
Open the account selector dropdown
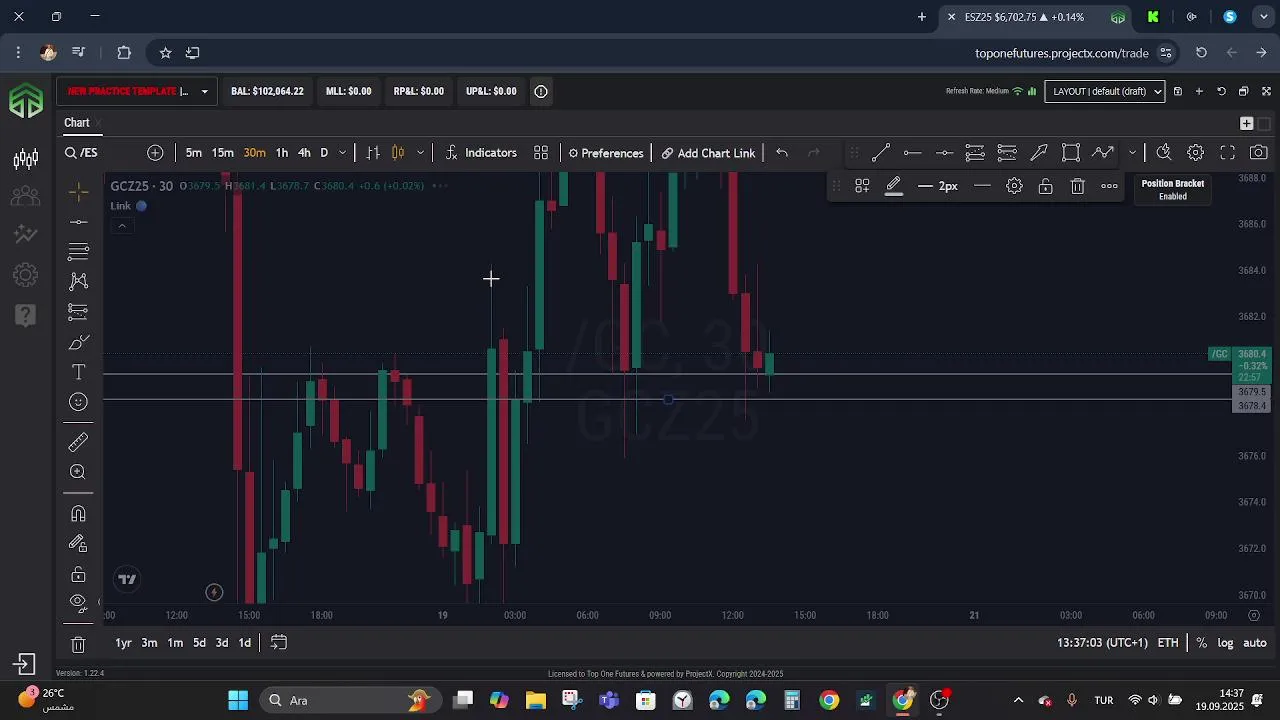tap(136, 91)
